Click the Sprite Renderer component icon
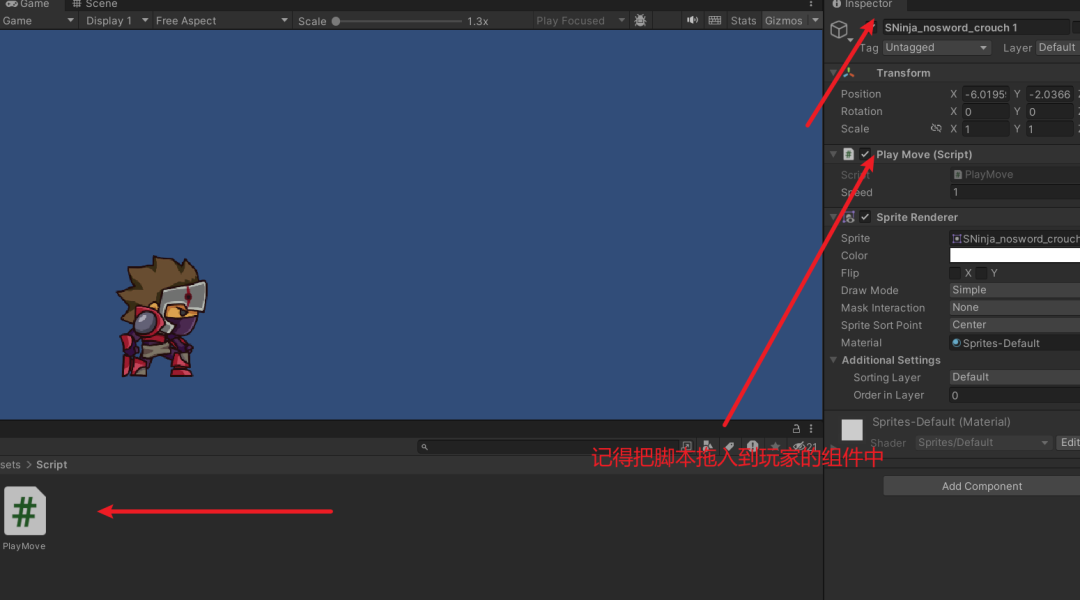Screen dimensions: 1080x600 coord(849,217)
